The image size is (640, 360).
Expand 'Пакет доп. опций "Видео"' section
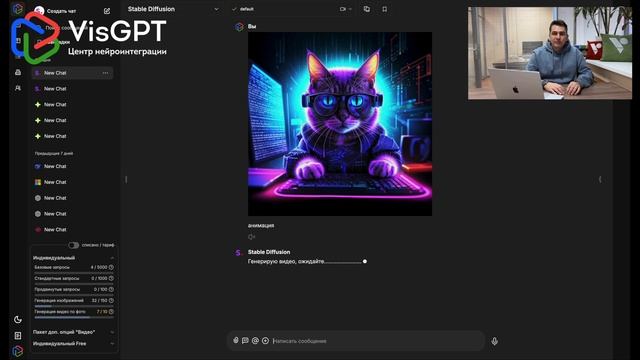pos(112,332)
